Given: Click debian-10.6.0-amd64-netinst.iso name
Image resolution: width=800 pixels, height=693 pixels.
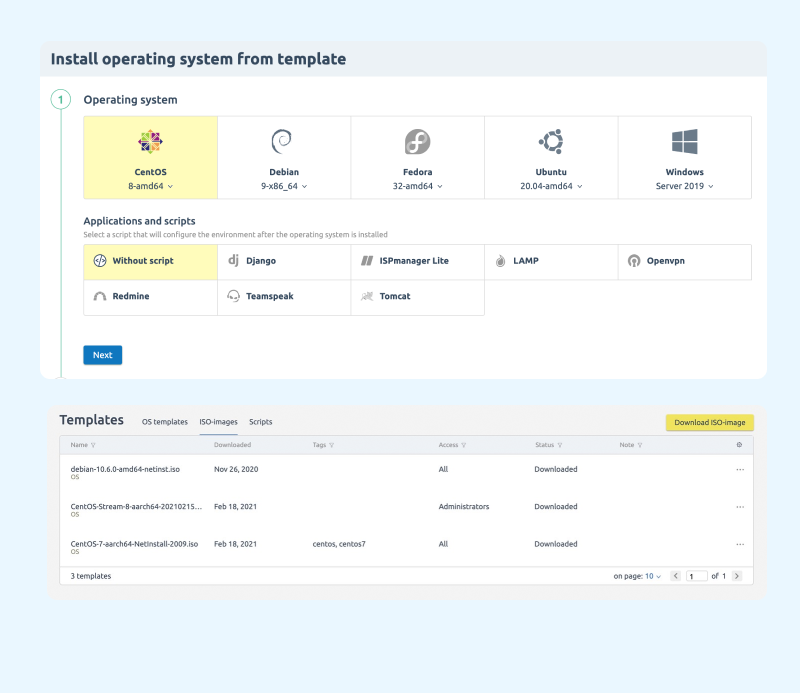Looking at the screenshot, I should coord(125,469).
